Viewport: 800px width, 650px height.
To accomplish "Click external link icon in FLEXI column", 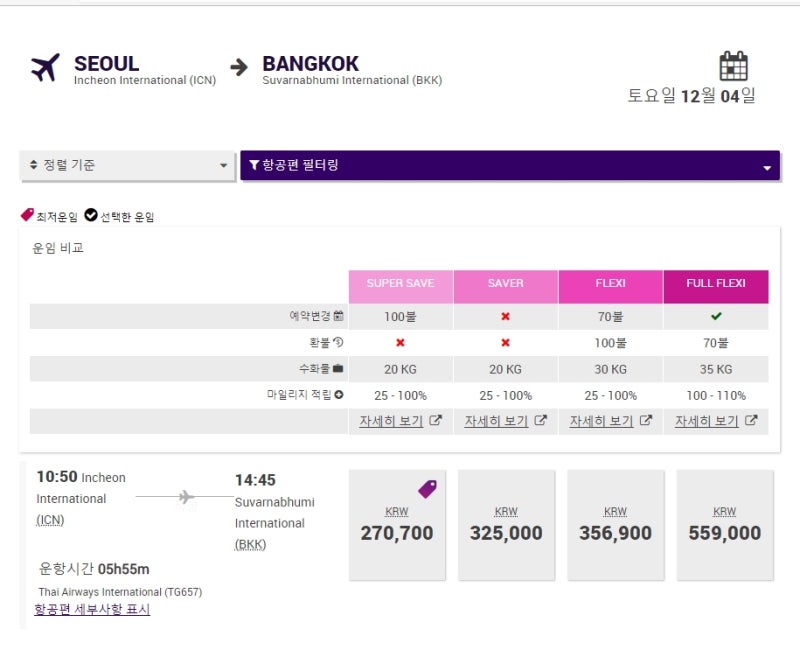I will tap(645, 420).
